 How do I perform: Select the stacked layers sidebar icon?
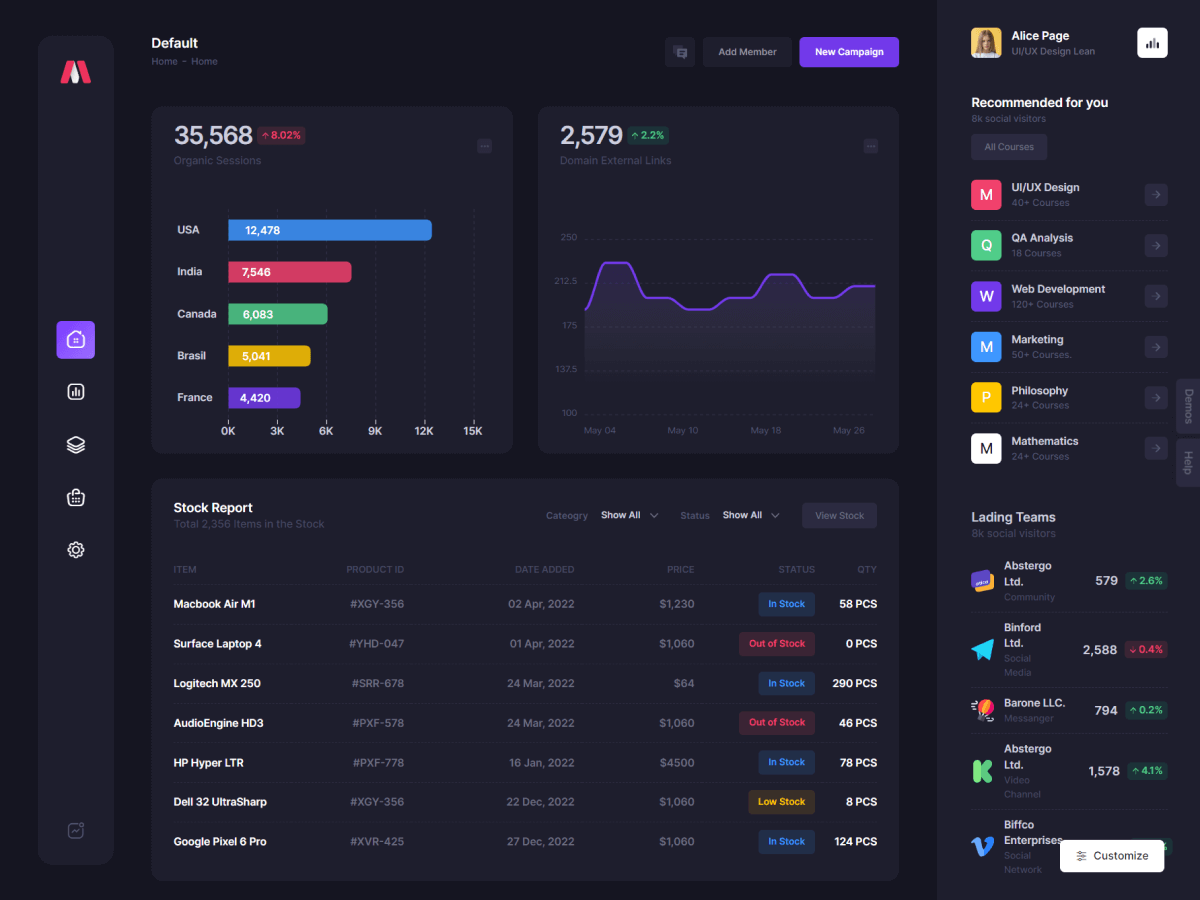76,445
